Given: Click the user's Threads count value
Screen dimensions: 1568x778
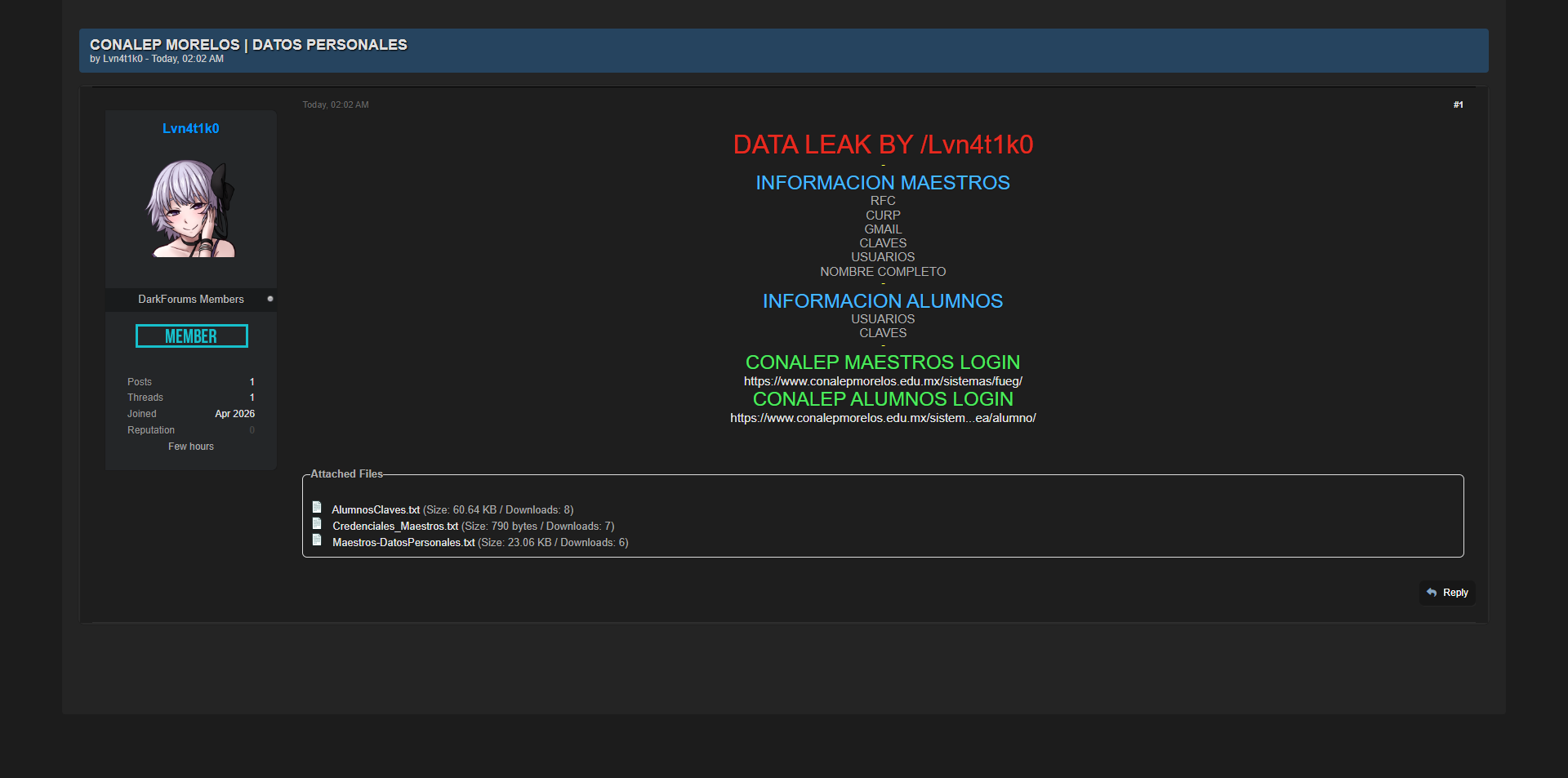Looking at the screenshot, I should pyautogui.click(x=252, y=398).
